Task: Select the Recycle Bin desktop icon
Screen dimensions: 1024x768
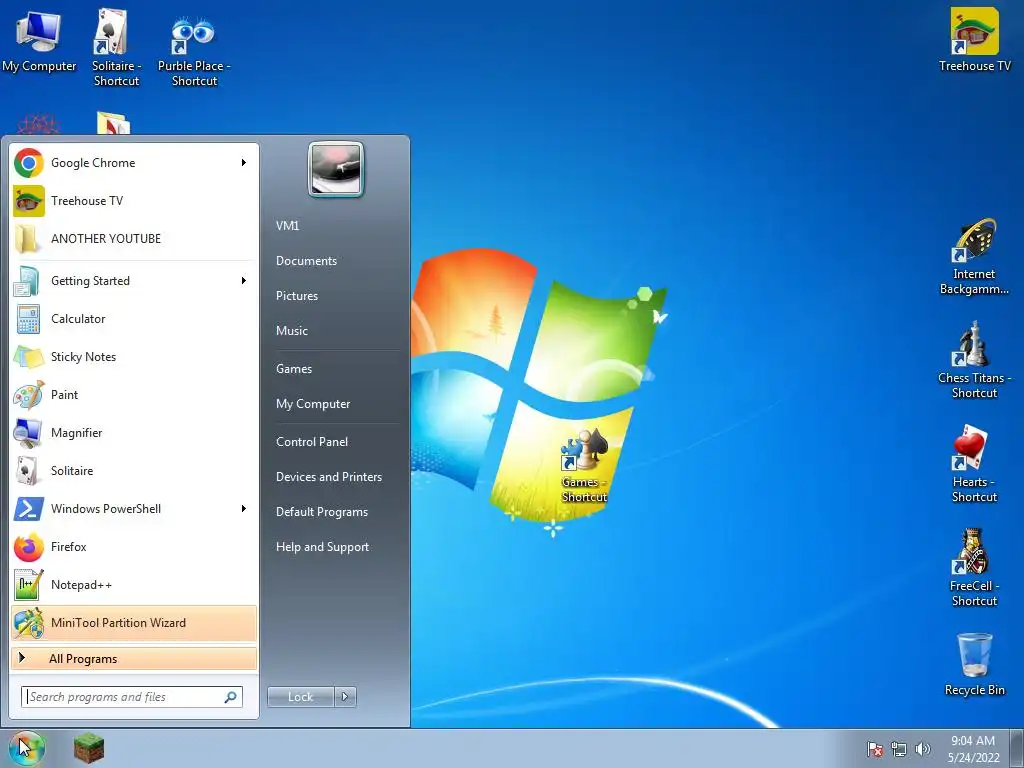Action: pos(974,664)
